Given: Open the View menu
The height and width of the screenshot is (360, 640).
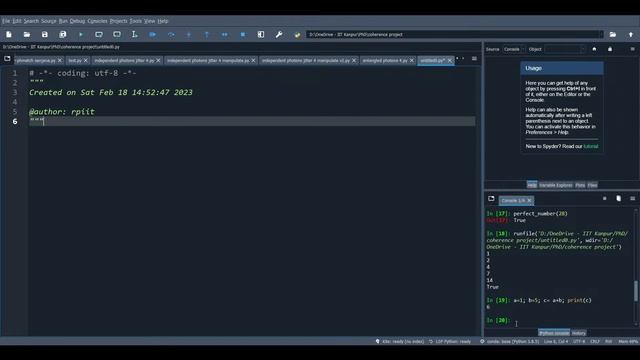Looking at the screenshot, I should point(149,21).
